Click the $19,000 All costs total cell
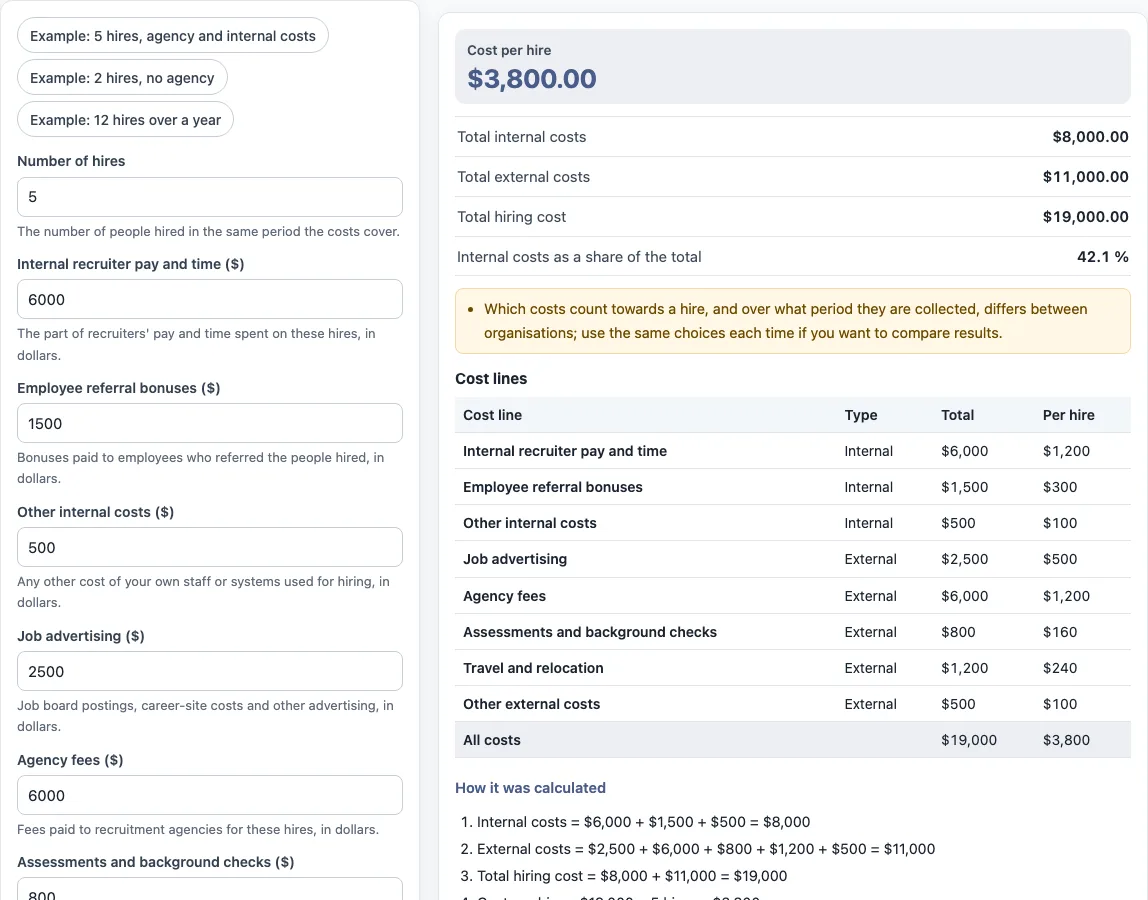 point(969,740)
